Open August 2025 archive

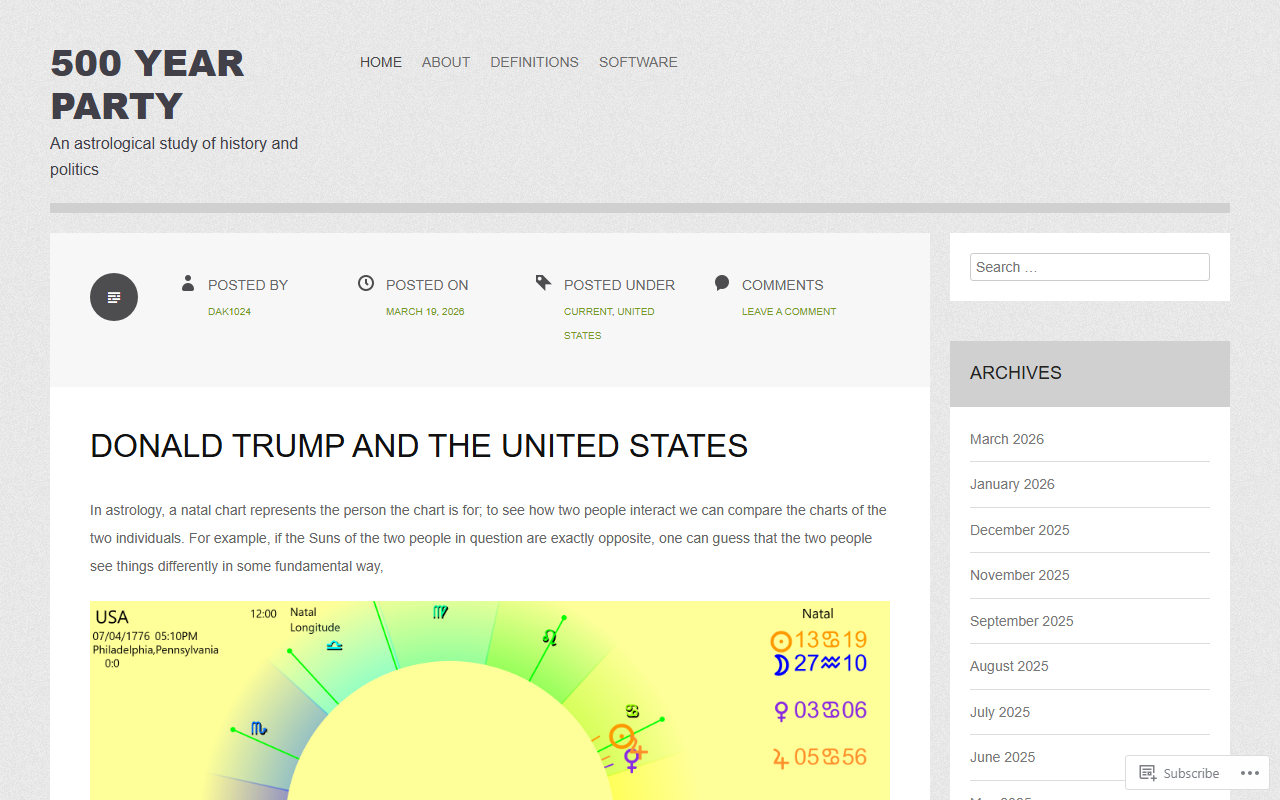[1009, 666]
